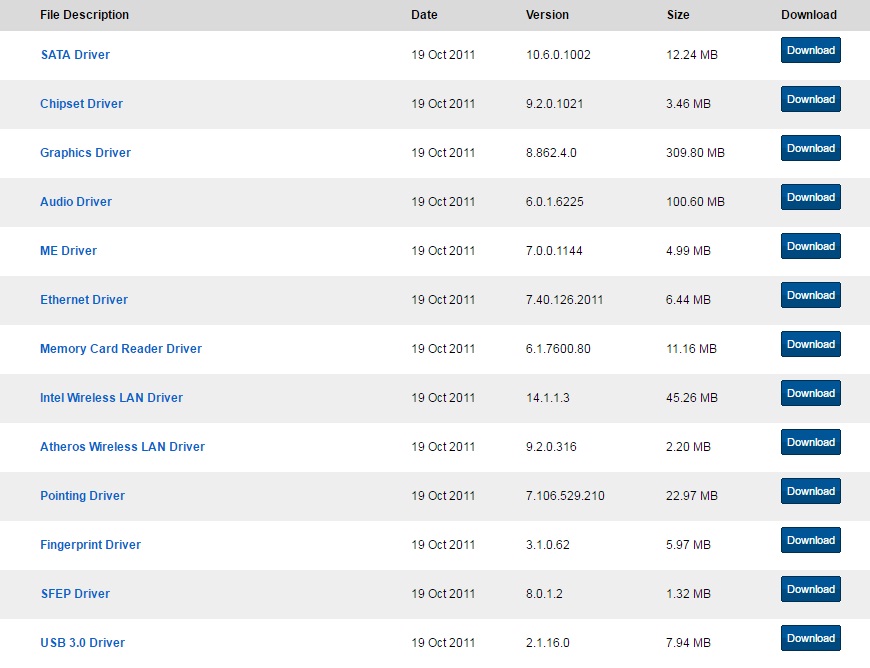Select version 9.2.0.1021 text

coord(554,104)
